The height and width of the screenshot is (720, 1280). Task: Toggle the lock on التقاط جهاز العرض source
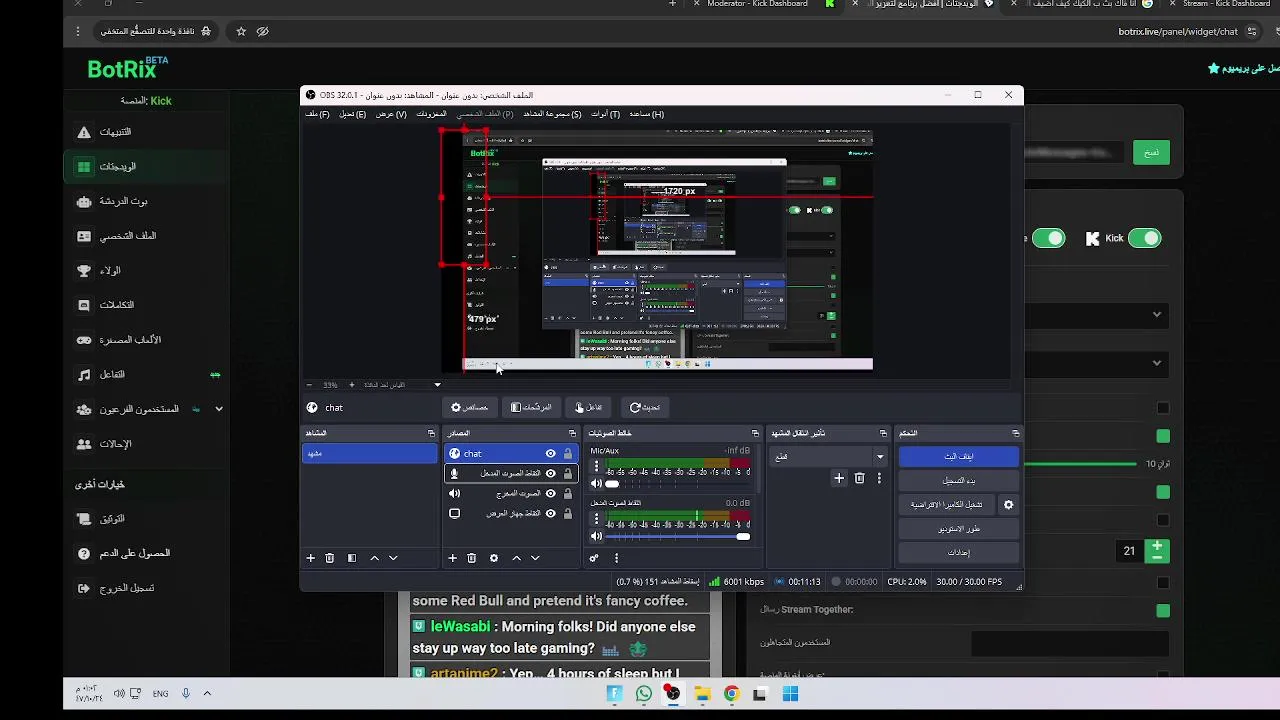point(568,514)
